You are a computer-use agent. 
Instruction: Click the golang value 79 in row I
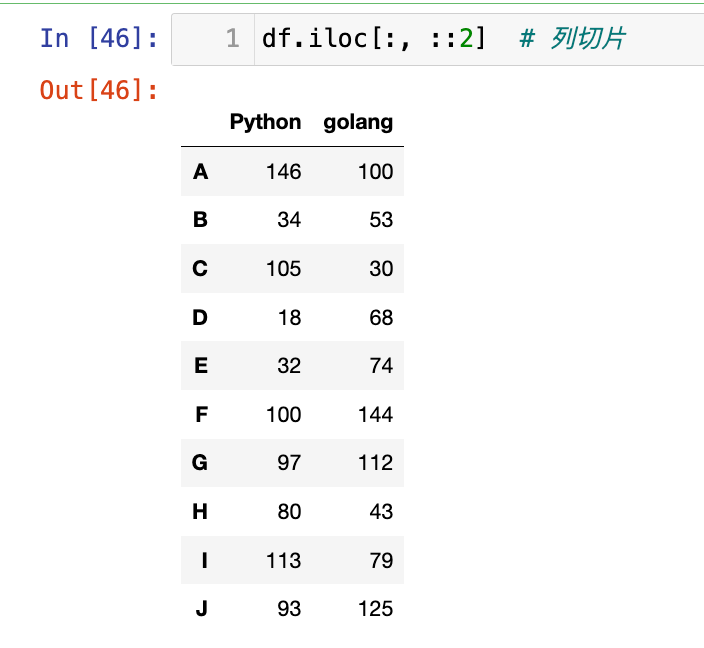pos(380,560)
